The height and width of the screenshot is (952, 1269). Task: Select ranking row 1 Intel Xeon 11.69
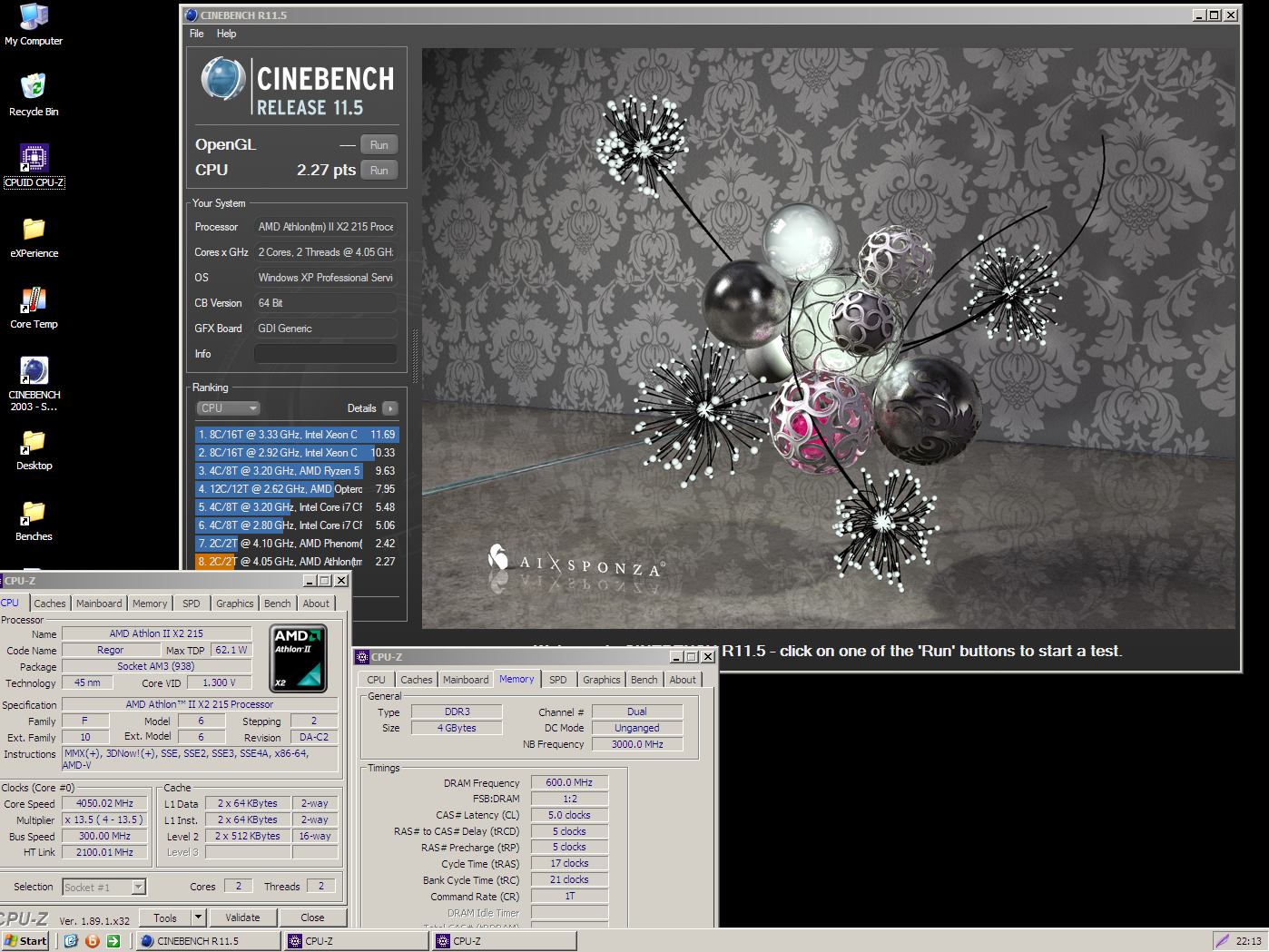297,435
